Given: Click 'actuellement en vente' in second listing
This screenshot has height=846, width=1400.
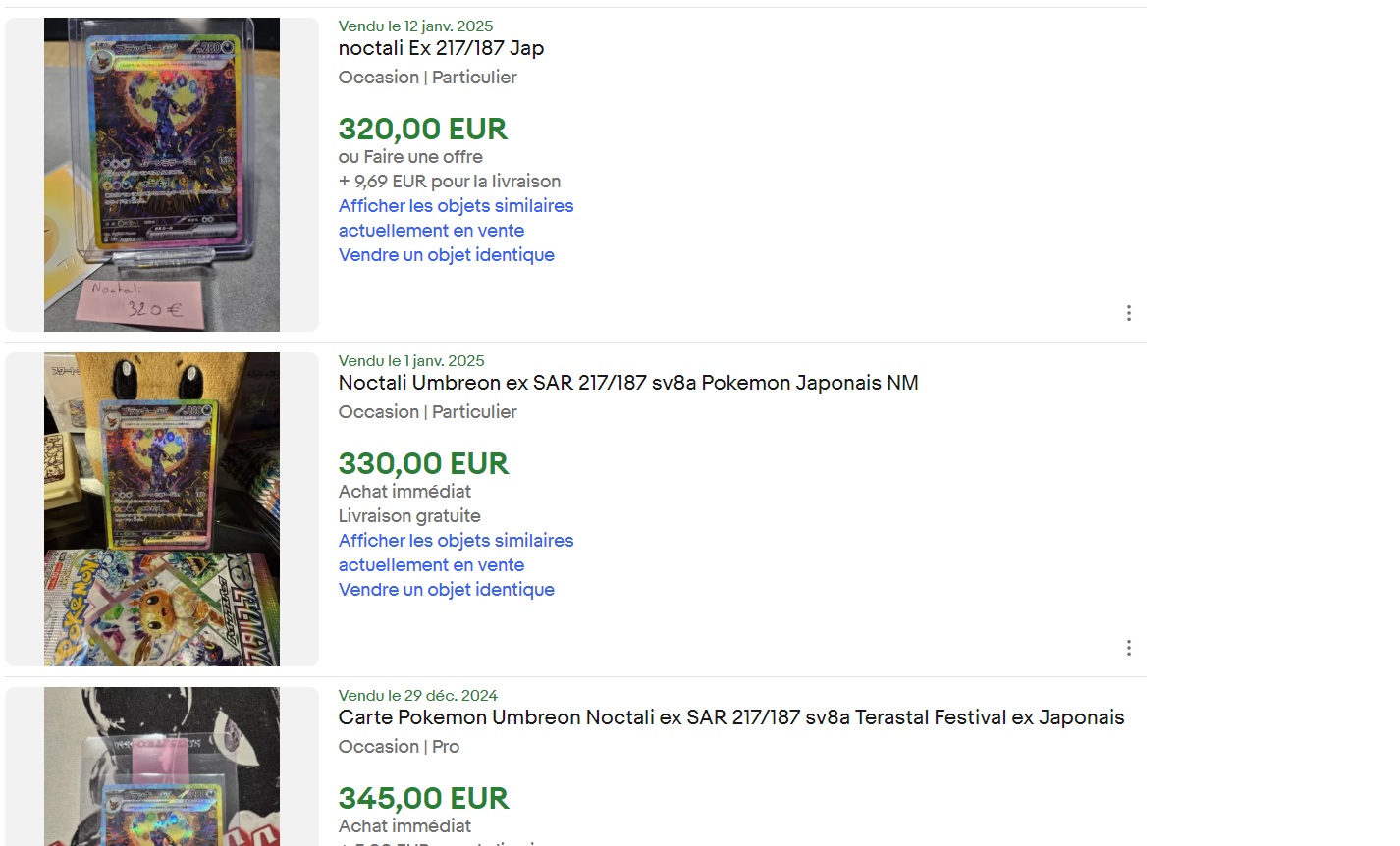Looking at the screenshot, I should (x=431, y=565).
